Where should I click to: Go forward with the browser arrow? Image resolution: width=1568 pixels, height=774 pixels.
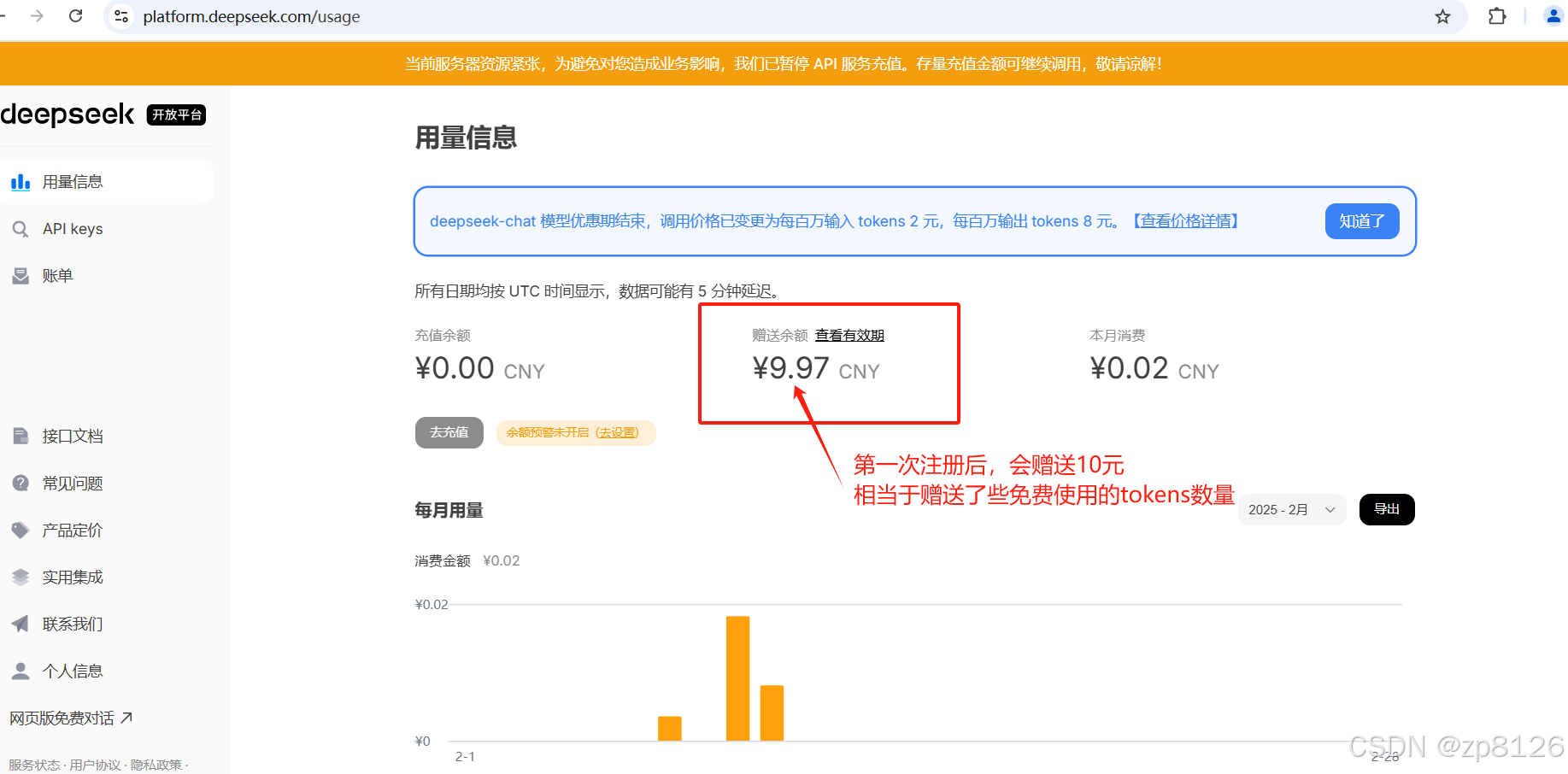37,16
